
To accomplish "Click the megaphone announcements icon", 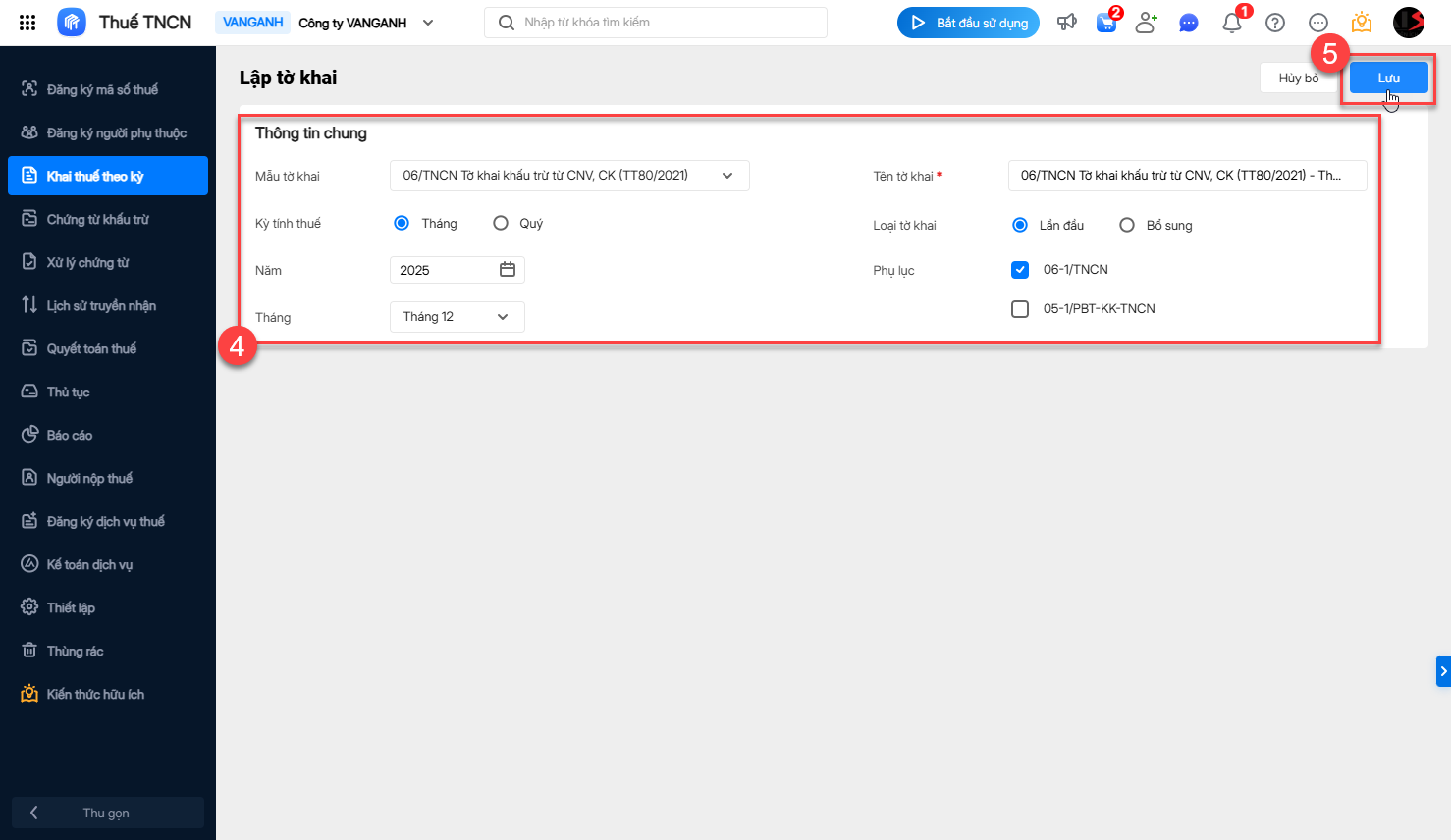I will pos(1066,23).
